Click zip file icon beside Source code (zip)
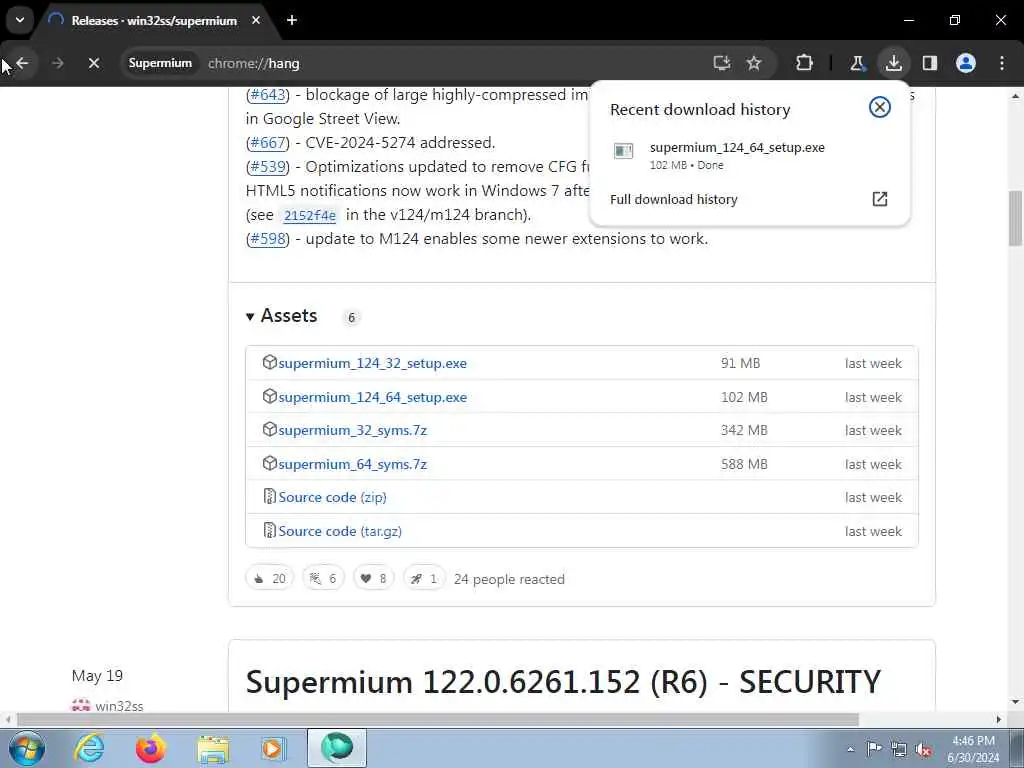Screen dimensions: 1024x768 click(x=269, y=497)
